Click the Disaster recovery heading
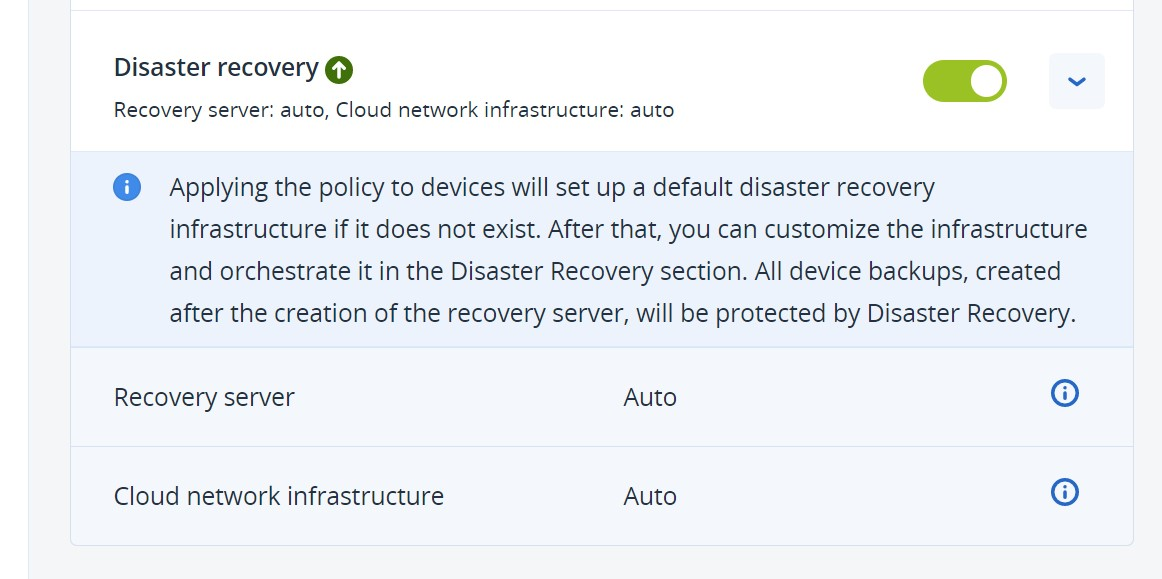This screenshot has height=579, width=1162. (x=216, y=67)
